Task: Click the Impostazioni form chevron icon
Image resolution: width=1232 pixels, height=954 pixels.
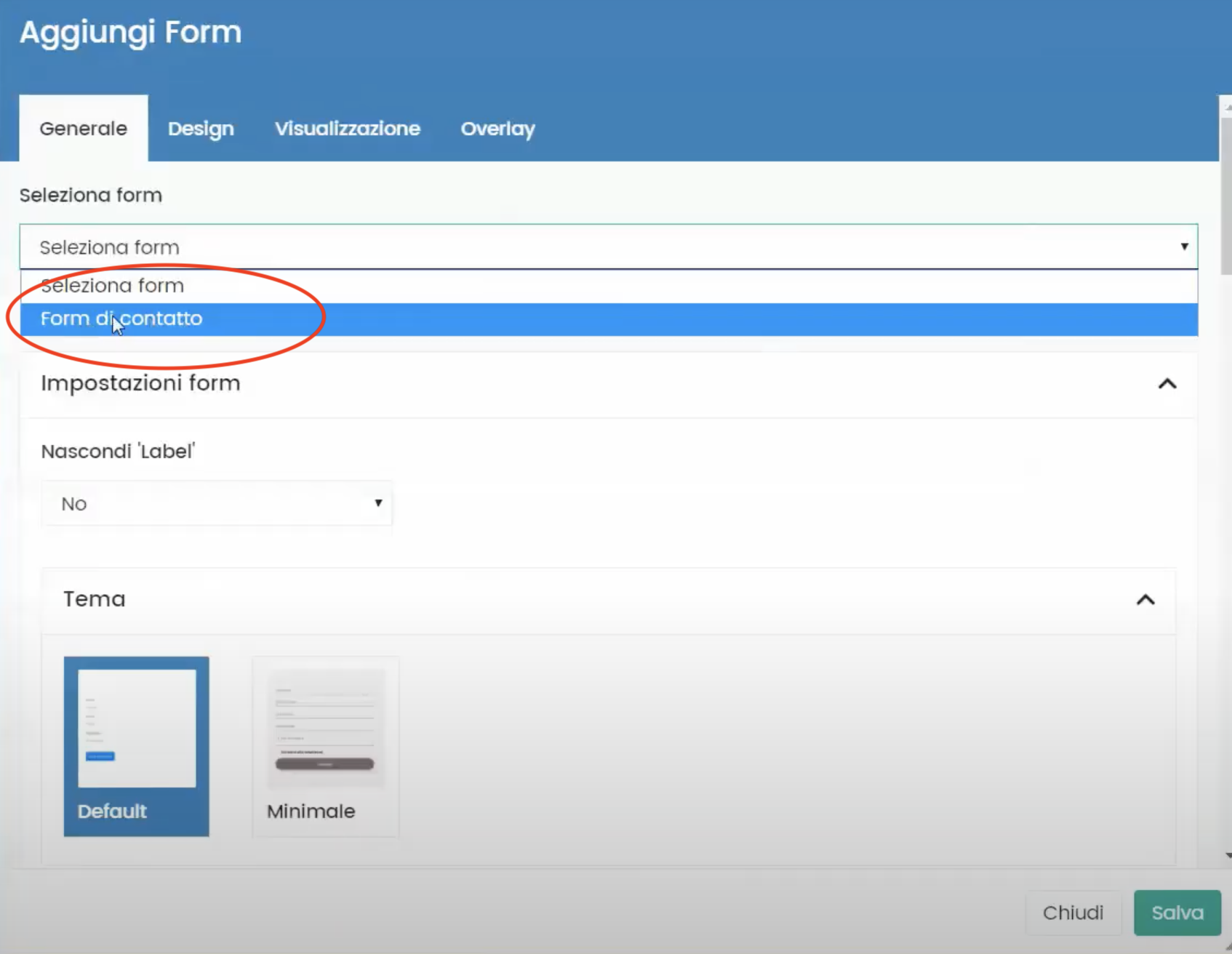Action: pyautogui.click(x=1168, y=384)
